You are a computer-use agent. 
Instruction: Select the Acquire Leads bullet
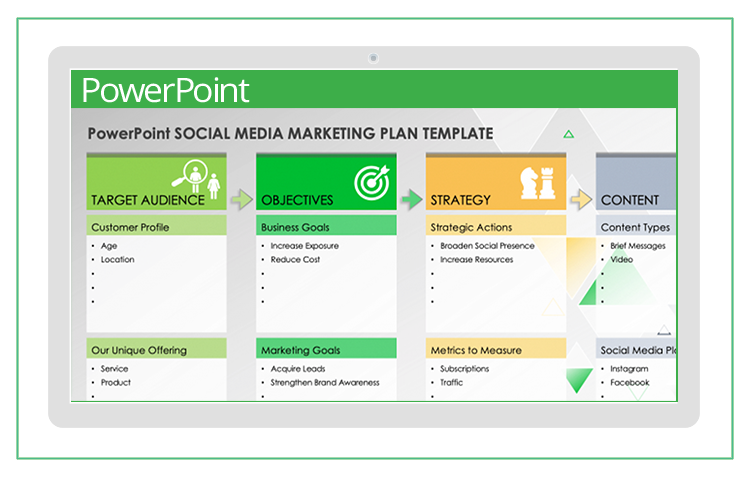298,369
